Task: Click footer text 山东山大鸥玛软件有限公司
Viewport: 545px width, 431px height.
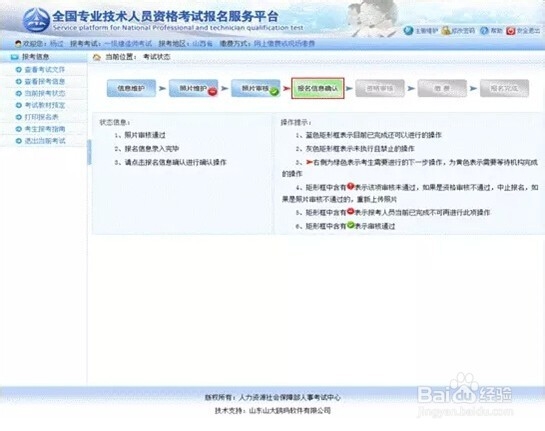Action: tap(289, 410)
